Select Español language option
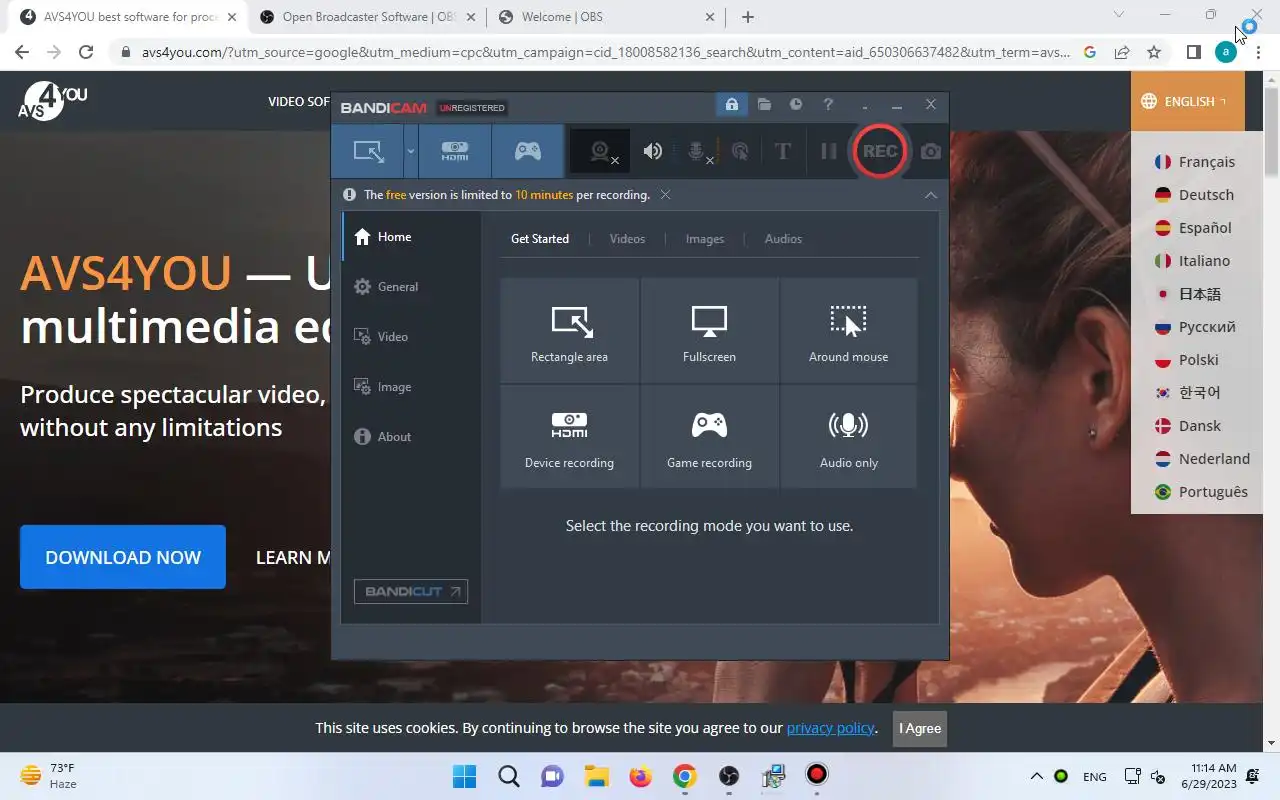Viewport: 1280px width, 800px height. pyautogui.click(x=1195, y=228)
